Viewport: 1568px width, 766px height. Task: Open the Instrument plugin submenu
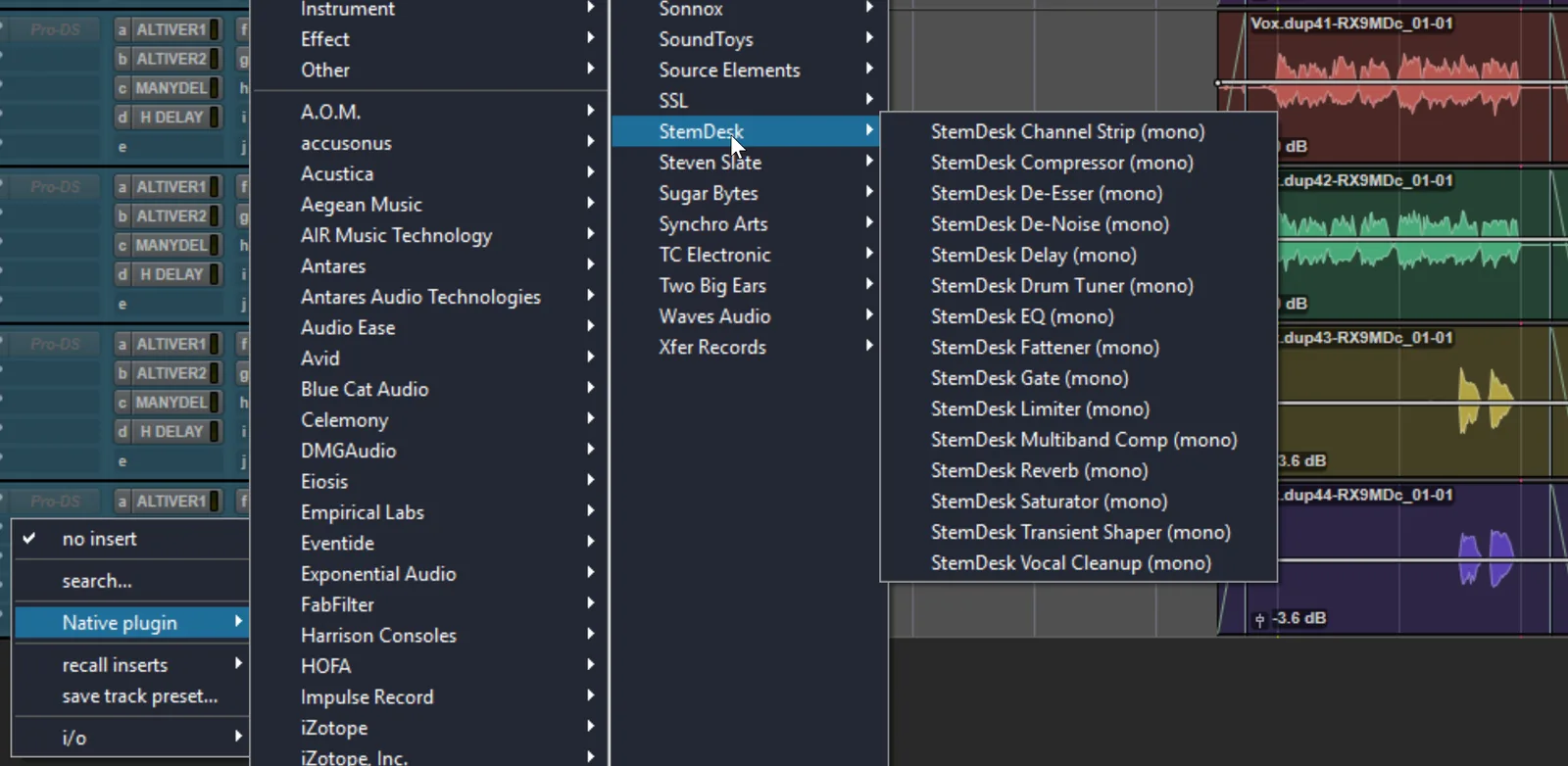coord(429,10)
